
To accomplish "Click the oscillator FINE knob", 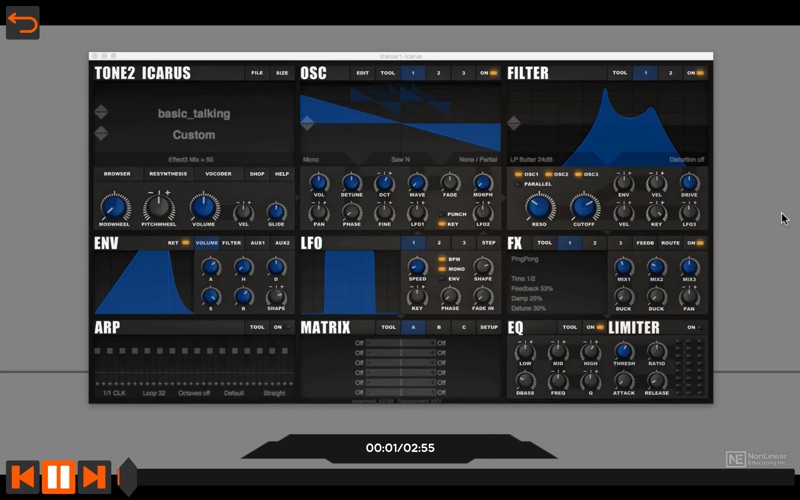I will [x=384, y=211].
